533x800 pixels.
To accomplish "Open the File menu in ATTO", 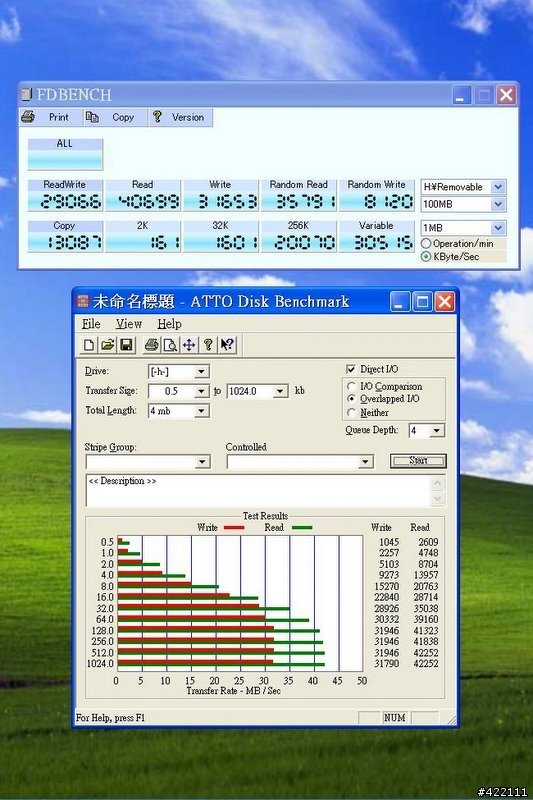I will tap(91, 324).
